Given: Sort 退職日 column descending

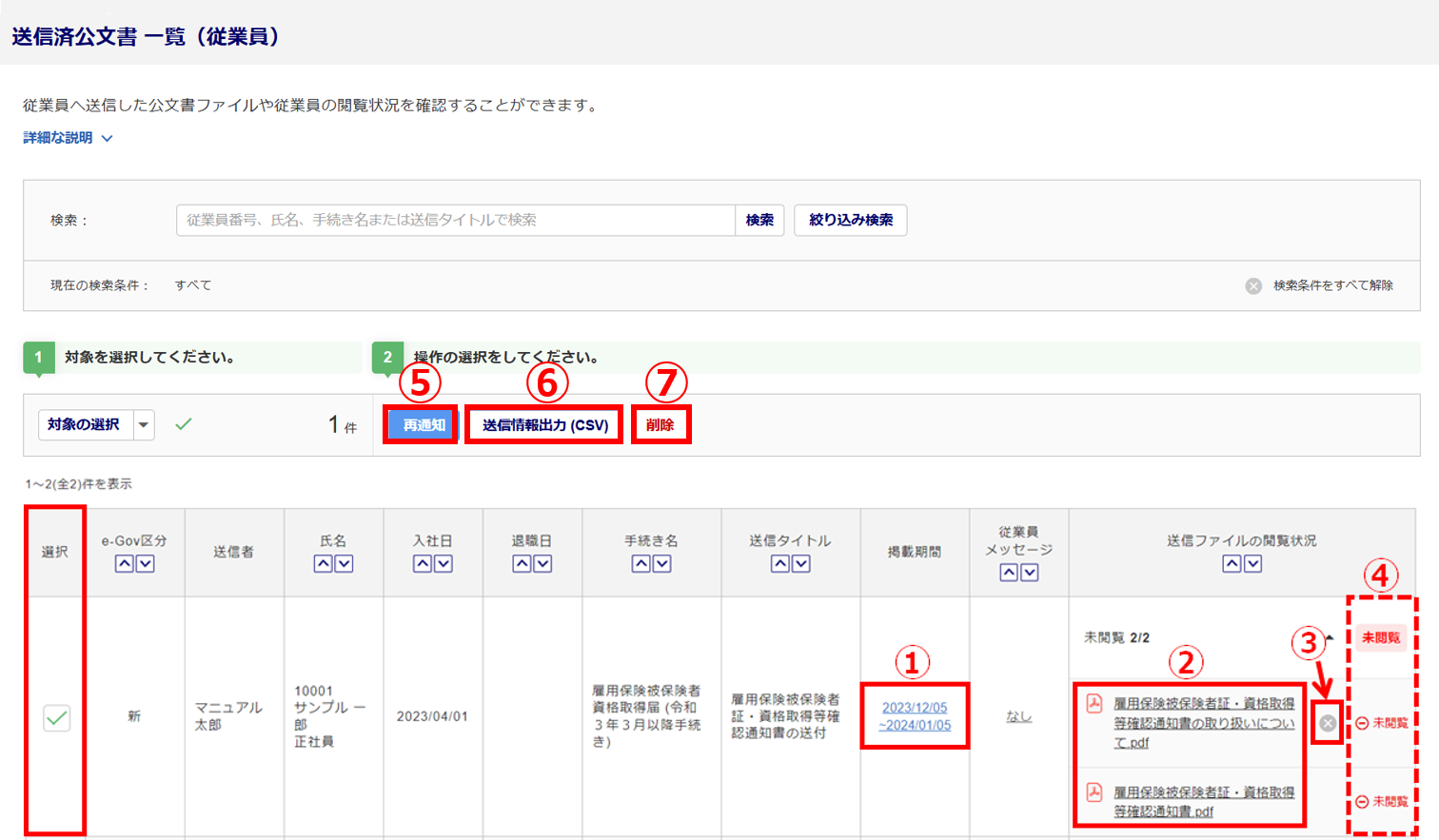Looking at the screenshot, I should coord(542,564).
